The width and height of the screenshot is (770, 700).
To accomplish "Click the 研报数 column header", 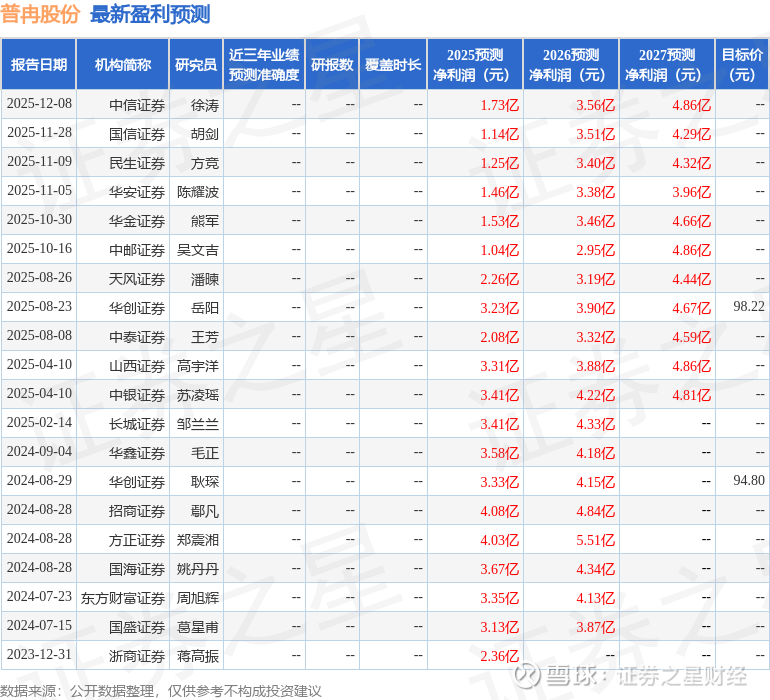I will pos(332,64).
